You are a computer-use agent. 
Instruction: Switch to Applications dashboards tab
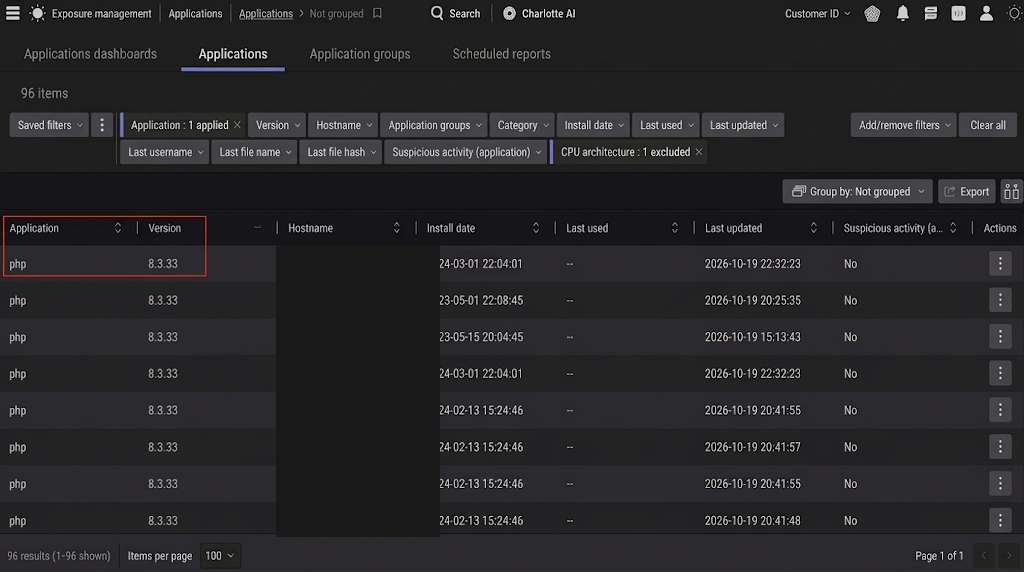coord(90,54)
